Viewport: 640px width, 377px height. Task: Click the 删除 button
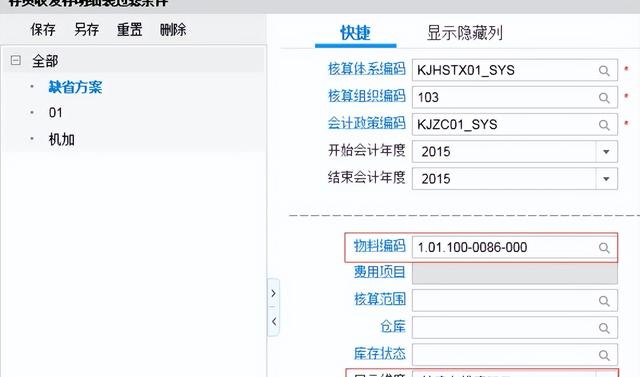tap(173, 29)
